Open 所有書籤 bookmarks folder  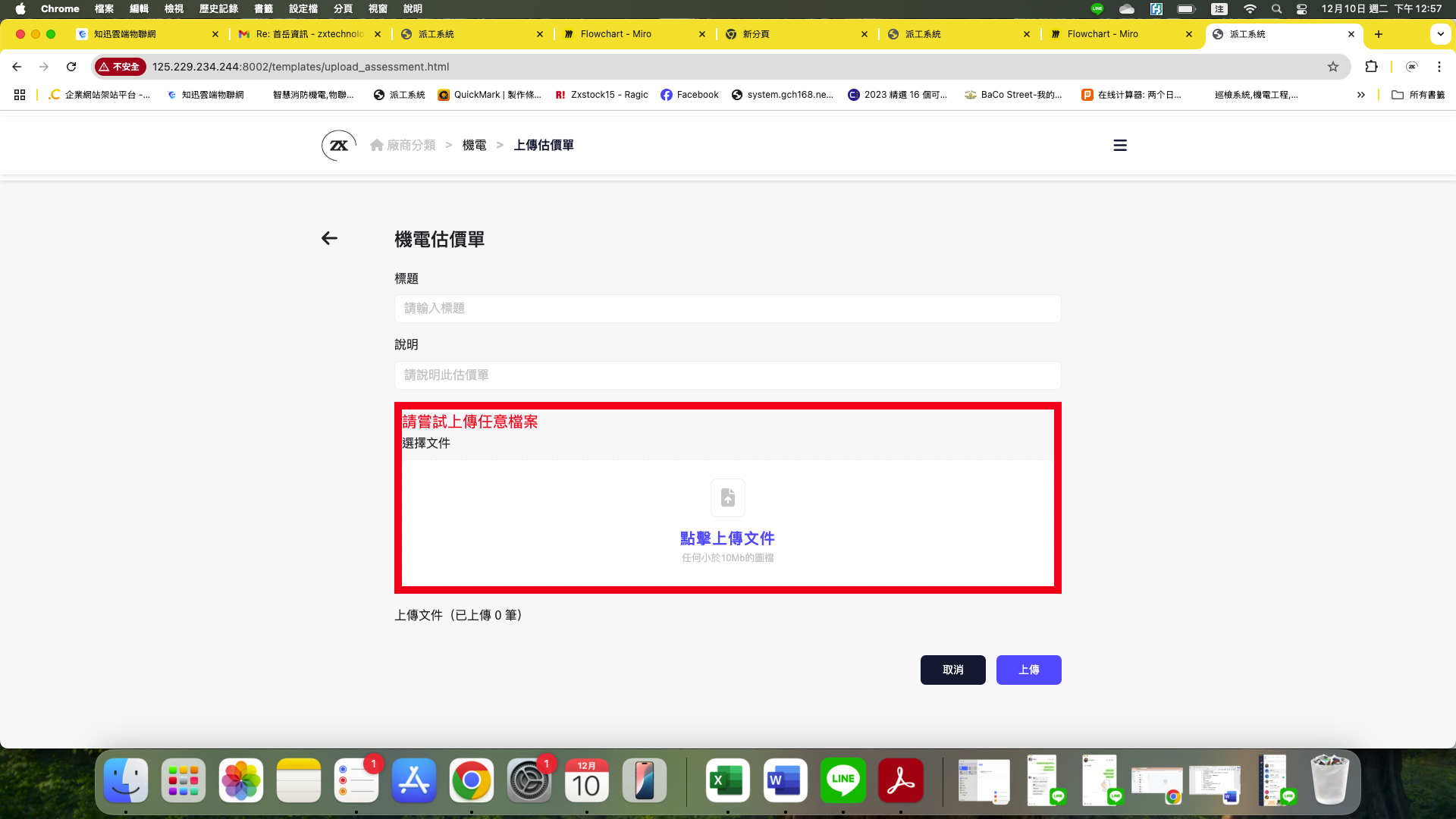click(x=1419, y=95)
